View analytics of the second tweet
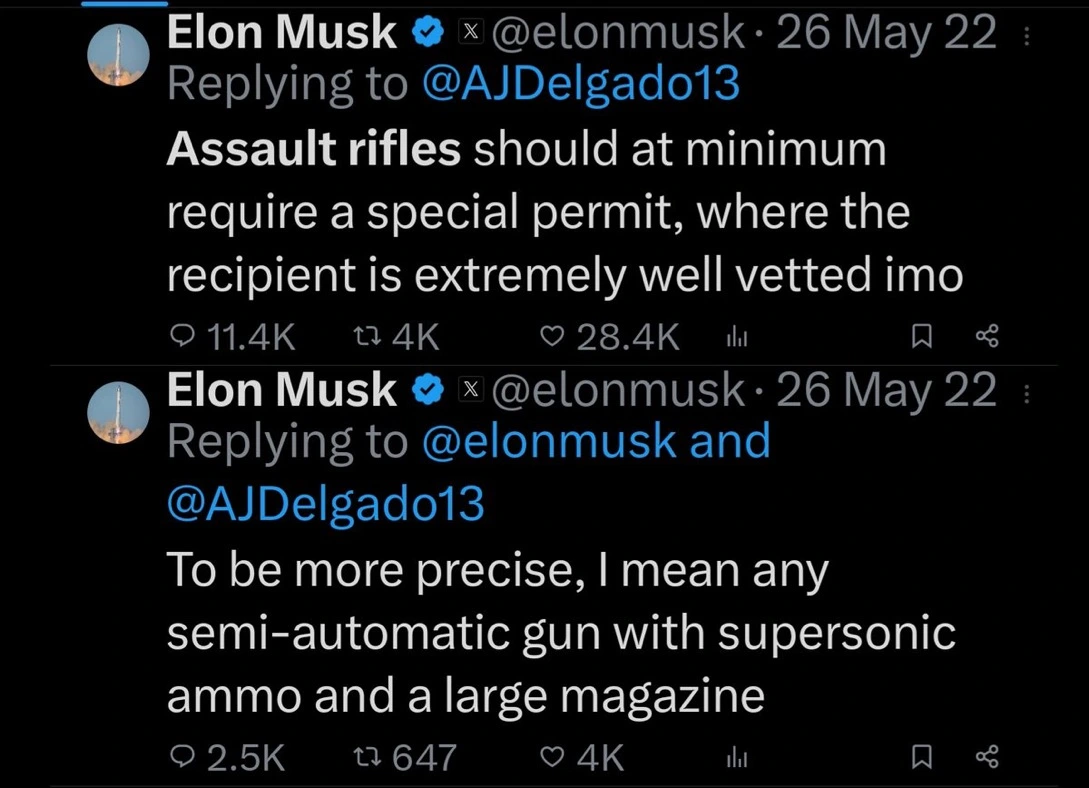The image size is (1089, 788). (x=736, y=757)
